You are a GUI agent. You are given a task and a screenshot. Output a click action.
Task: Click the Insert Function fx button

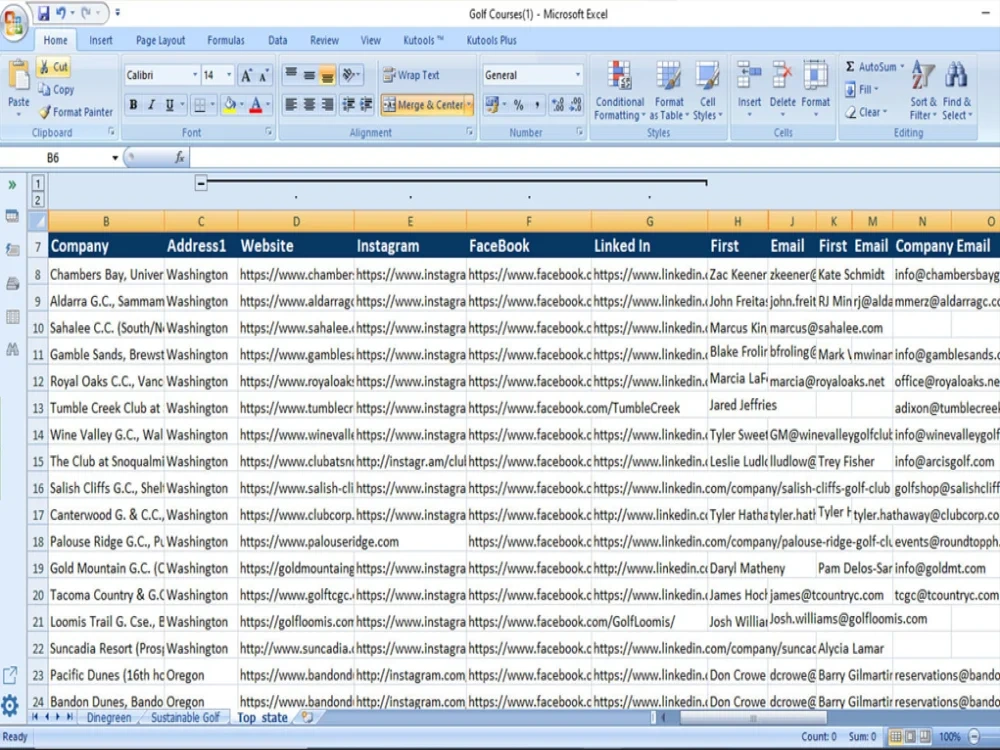tap(180, 157)
